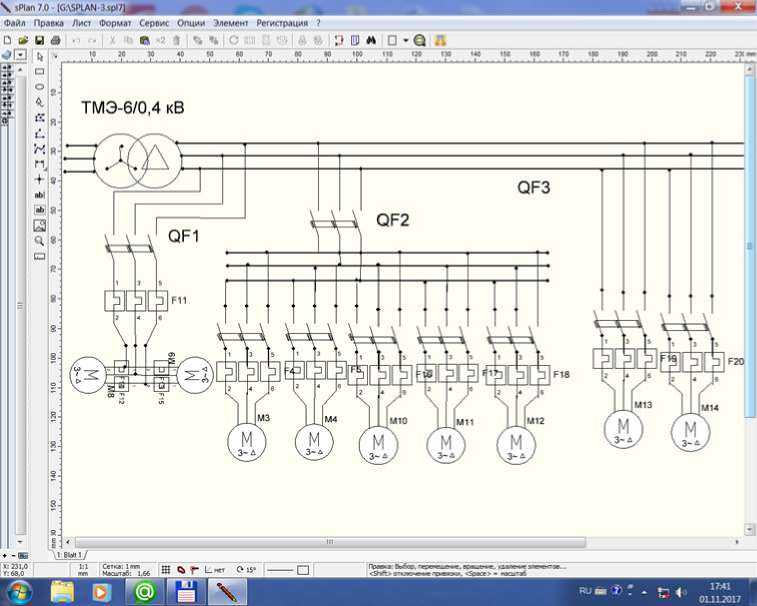Image resolution: width=757 pixels, height=606 pixels.
Task: Expand the page view dropdown arrow in toolbar
Action: [406, 40]
